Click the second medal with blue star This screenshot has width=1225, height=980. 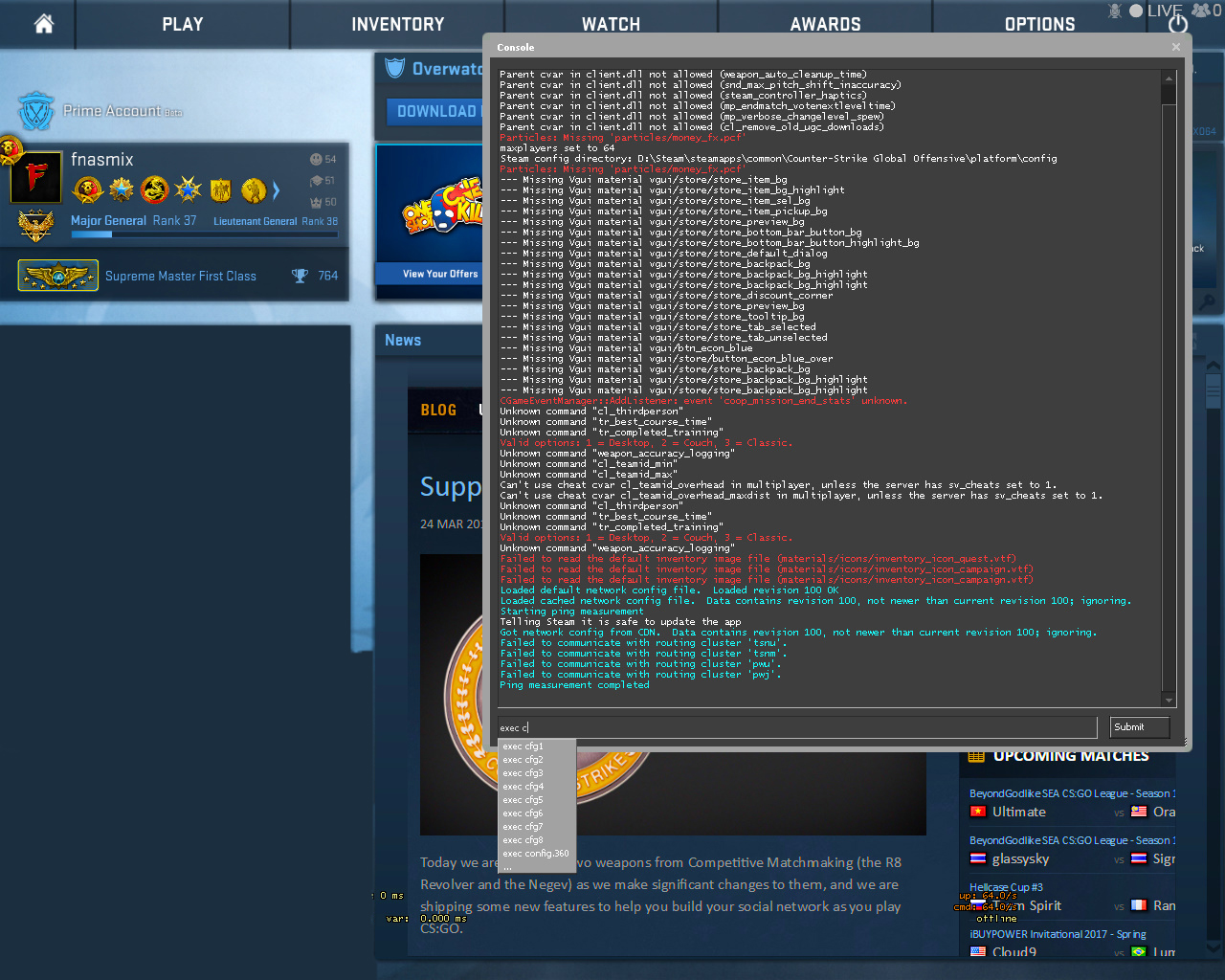point(122,189)
